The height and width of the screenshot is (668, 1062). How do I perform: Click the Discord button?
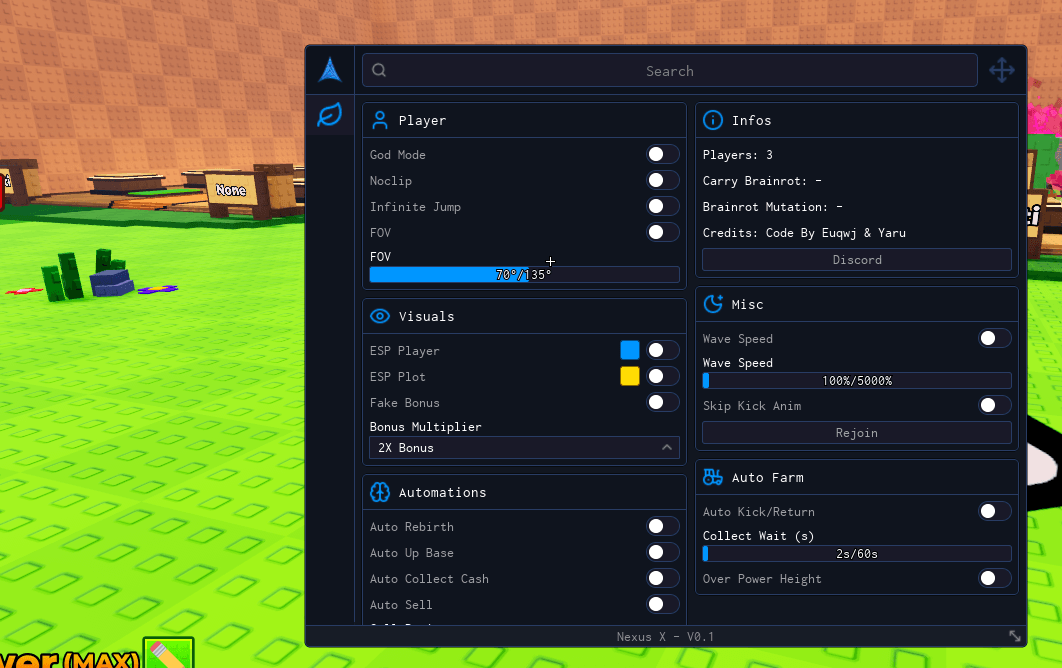point(857,259)
